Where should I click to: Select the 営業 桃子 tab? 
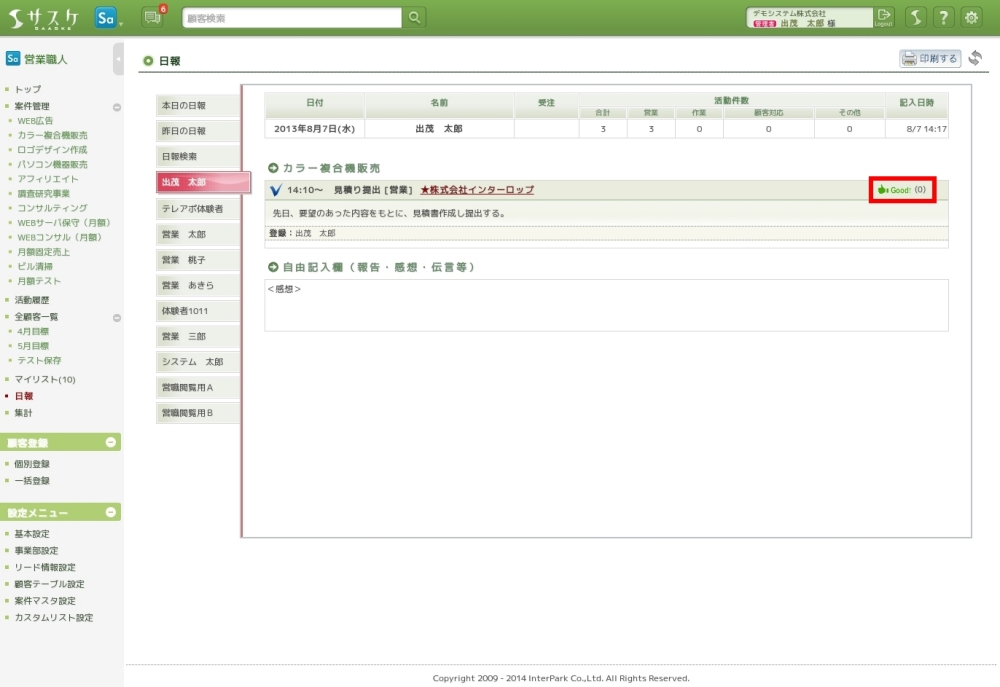198,260
